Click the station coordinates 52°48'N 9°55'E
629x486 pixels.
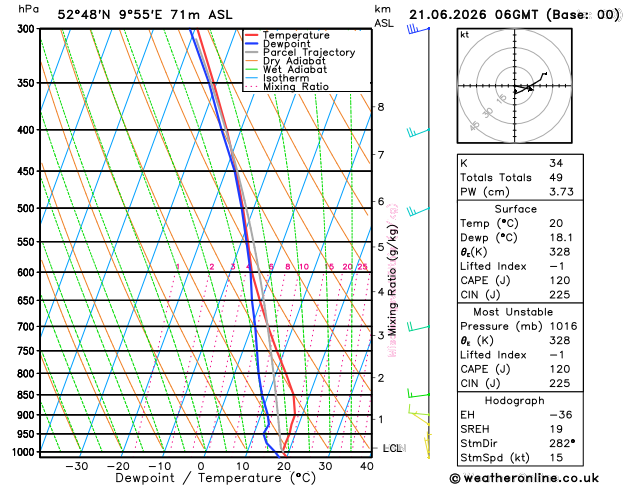pyautogui.click(x=110, y=15)
